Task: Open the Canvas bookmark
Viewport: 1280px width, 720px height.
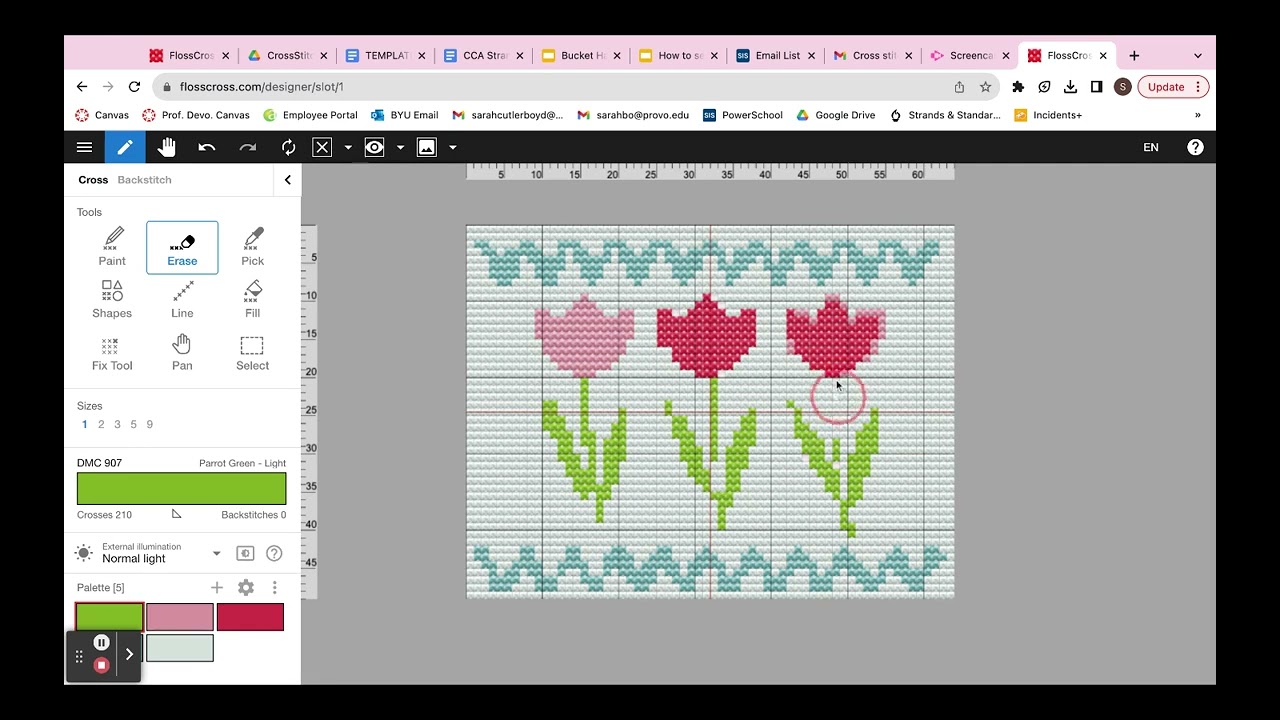Action: coord(102,115)
